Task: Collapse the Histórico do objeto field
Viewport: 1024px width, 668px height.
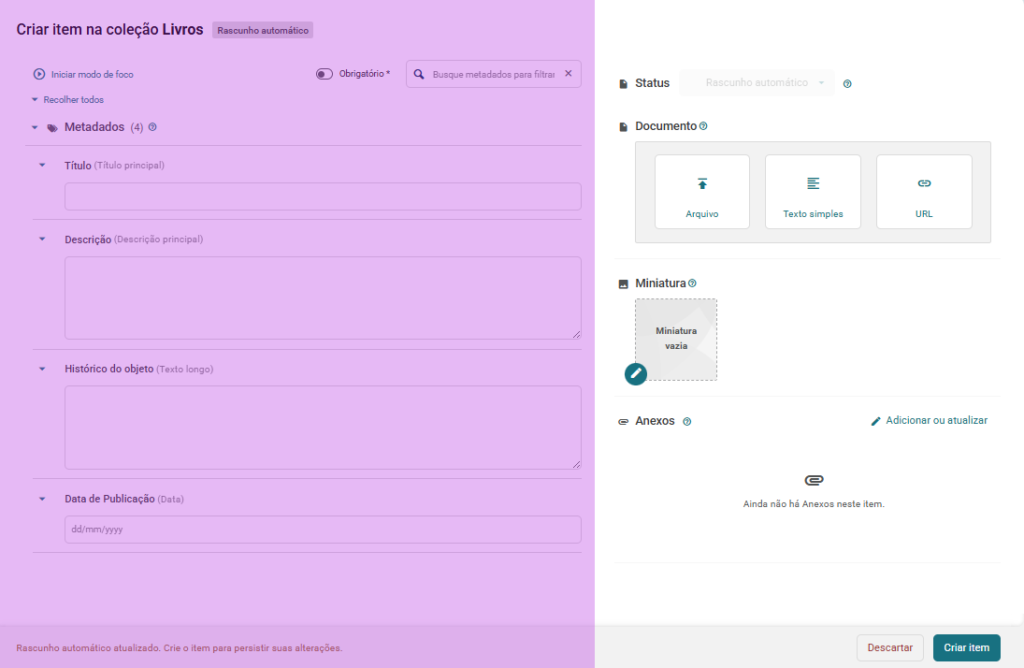Action: click(x=42, y=369)
